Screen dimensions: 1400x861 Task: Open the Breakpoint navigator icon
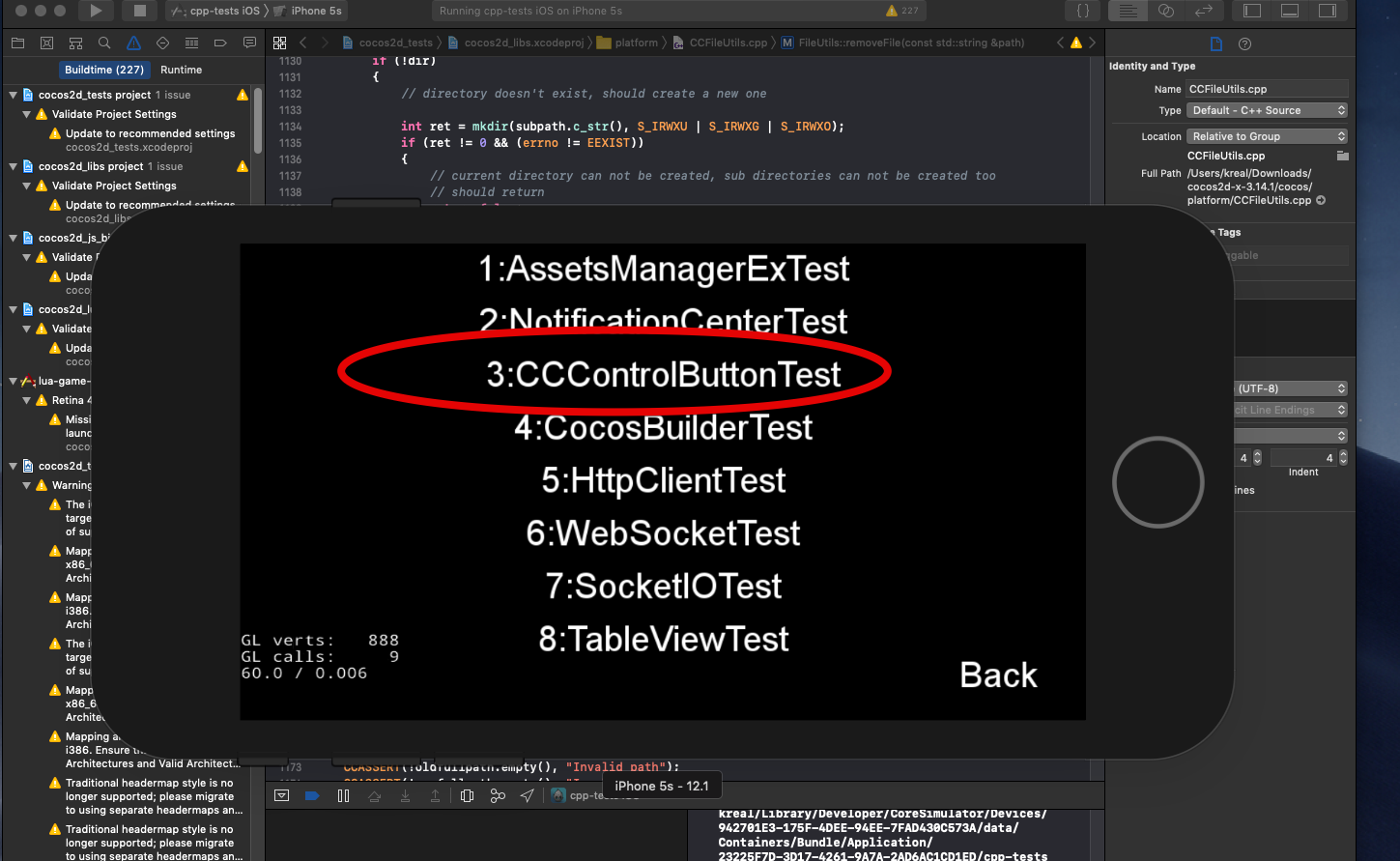click(220, 43)
